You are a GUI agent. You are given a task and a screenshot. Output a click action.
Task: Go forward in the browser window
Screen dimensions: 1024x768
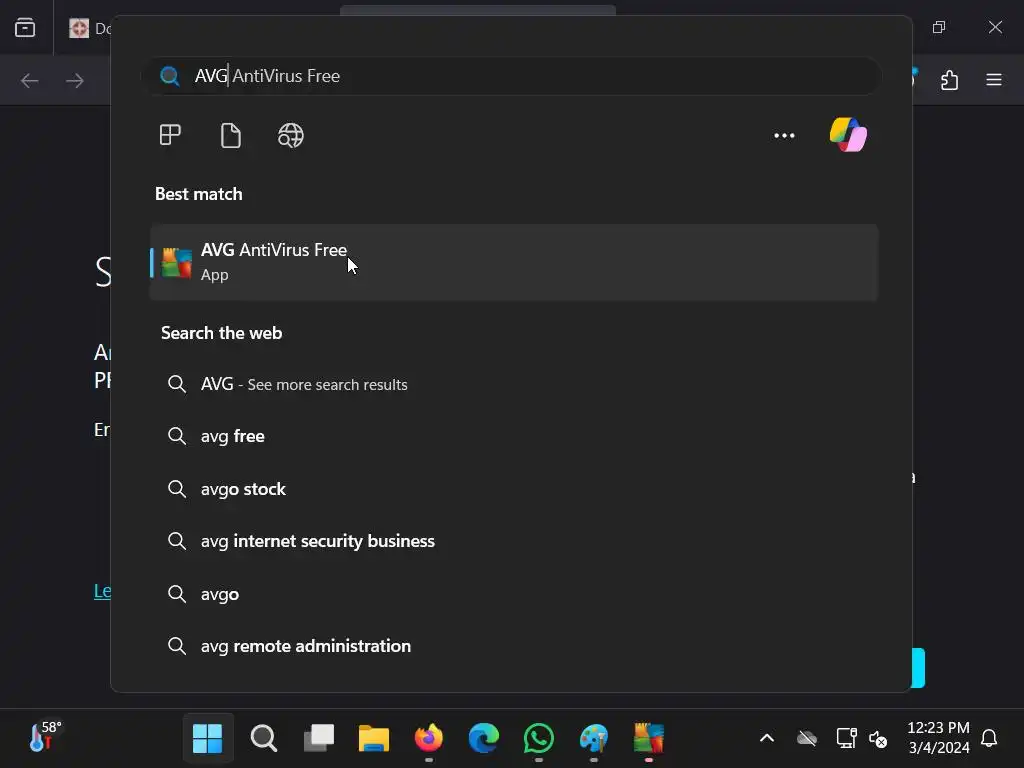[75, 81]
